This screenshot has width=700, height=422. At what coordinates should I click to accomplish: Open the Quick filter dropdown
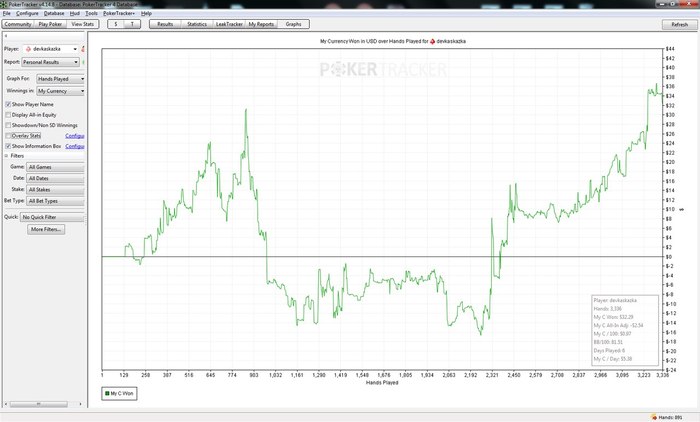(x=52, y=217)
